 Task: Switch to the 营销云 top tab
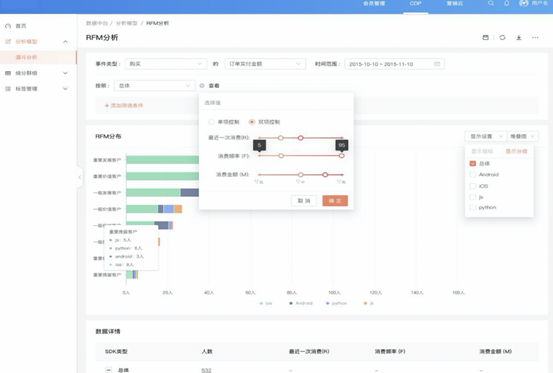point(455,4)
